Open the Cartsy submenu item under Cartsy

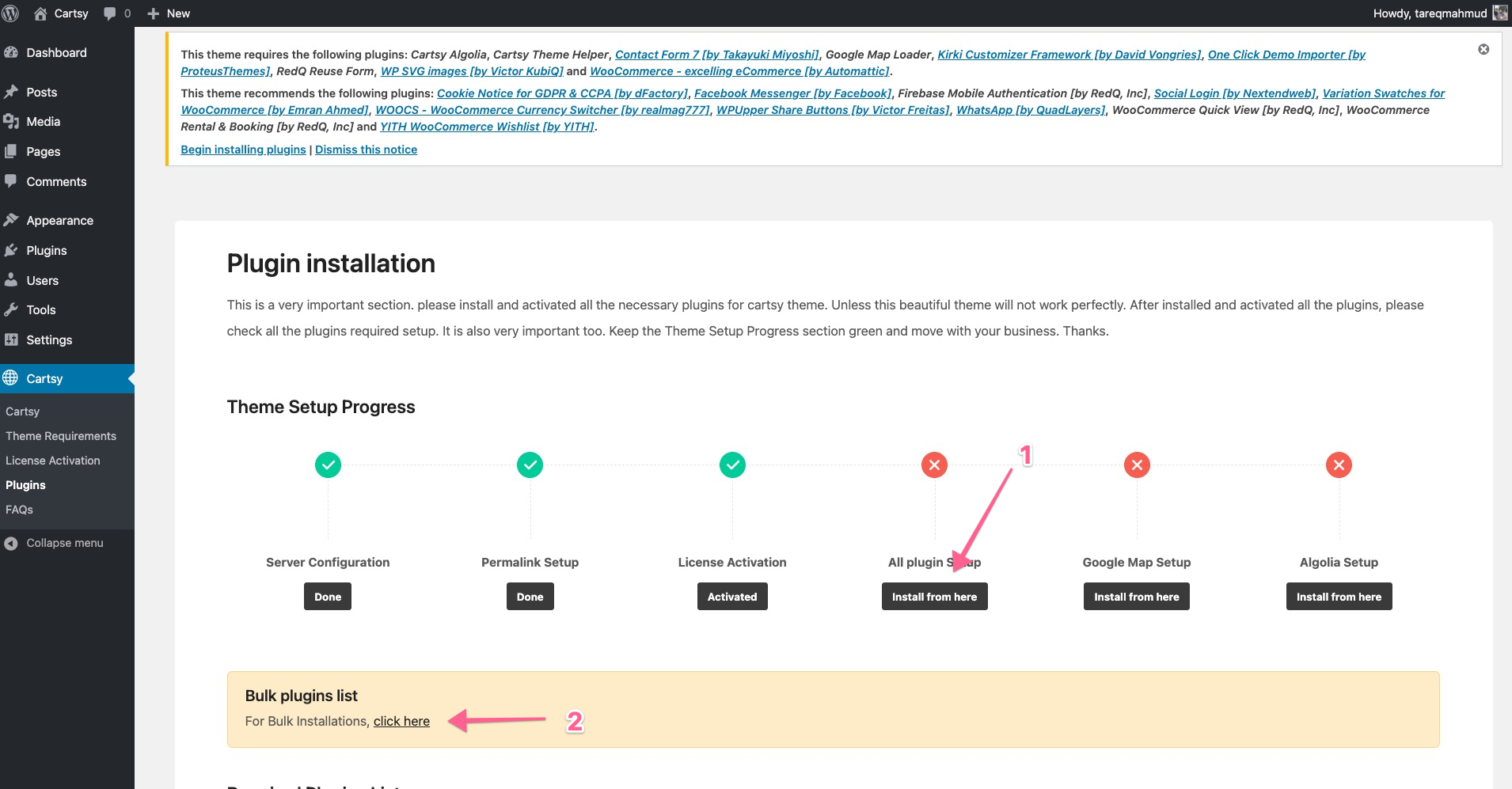[22, 412]
